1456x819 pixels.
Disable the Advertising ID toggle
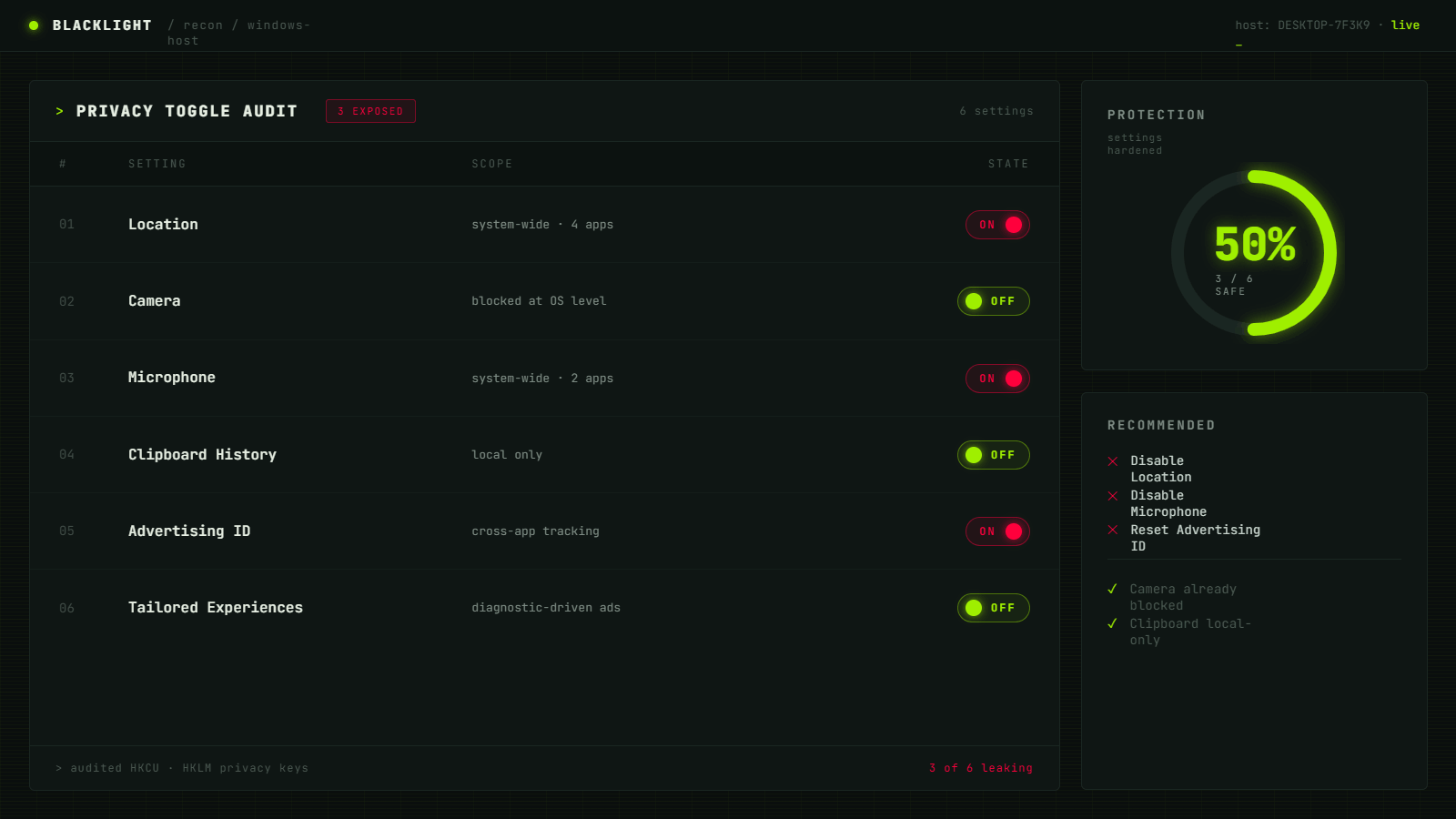pyautogui.click(x=997, y=531)
